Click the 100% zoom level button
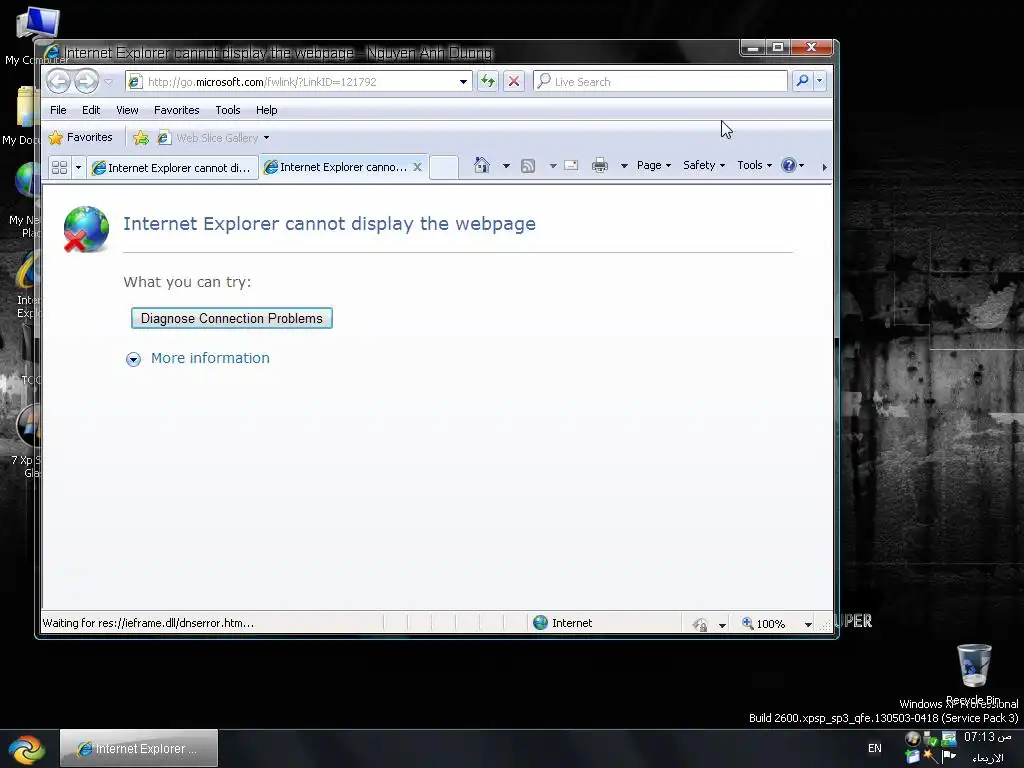The height and width of the screenshot is (768, 1024). tap(763, 624)
